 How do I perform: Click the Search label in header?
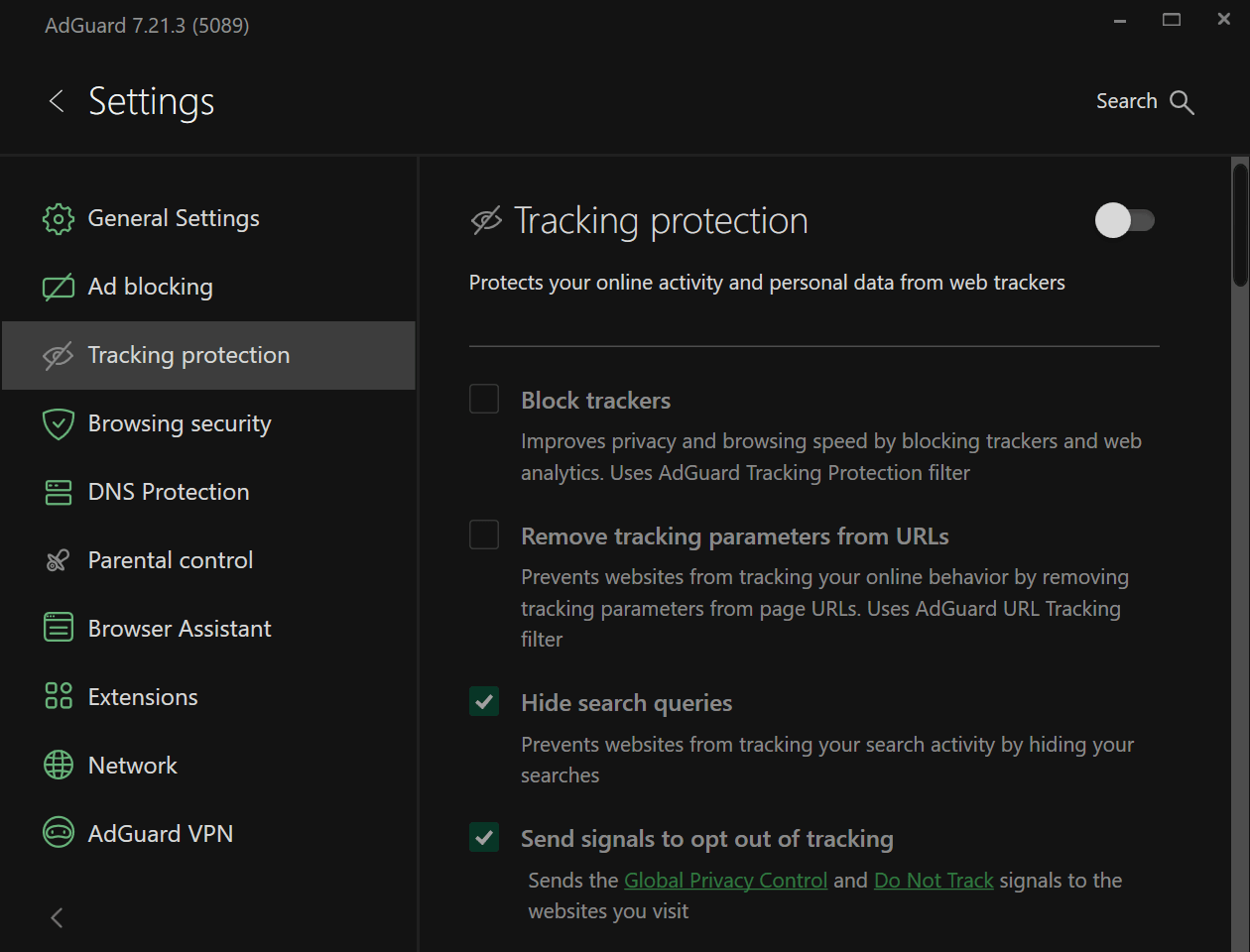(1126, 101)
